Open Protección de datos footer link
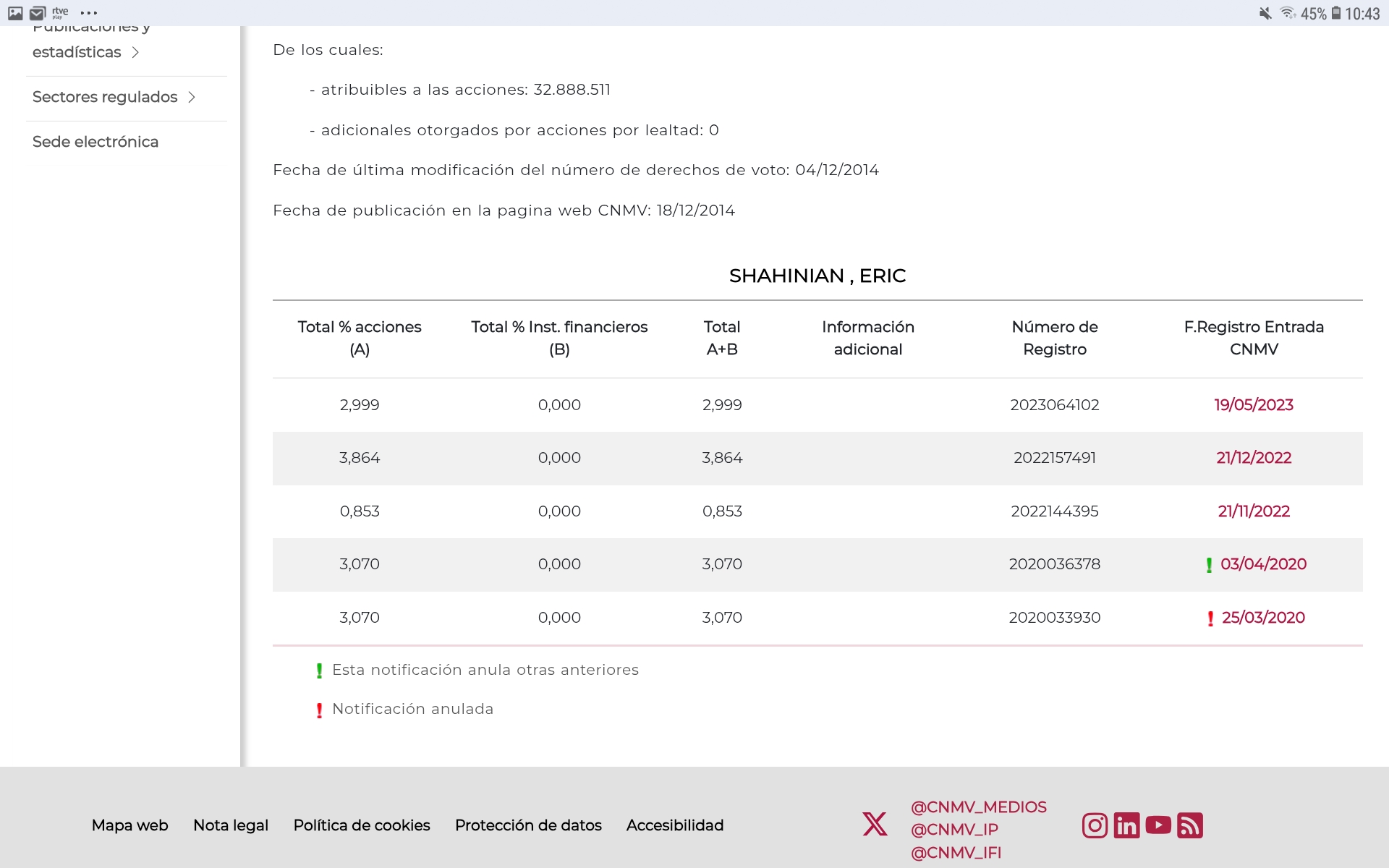Image resolution: width=1389 pixels, height=868 pixels. point(528,825)
